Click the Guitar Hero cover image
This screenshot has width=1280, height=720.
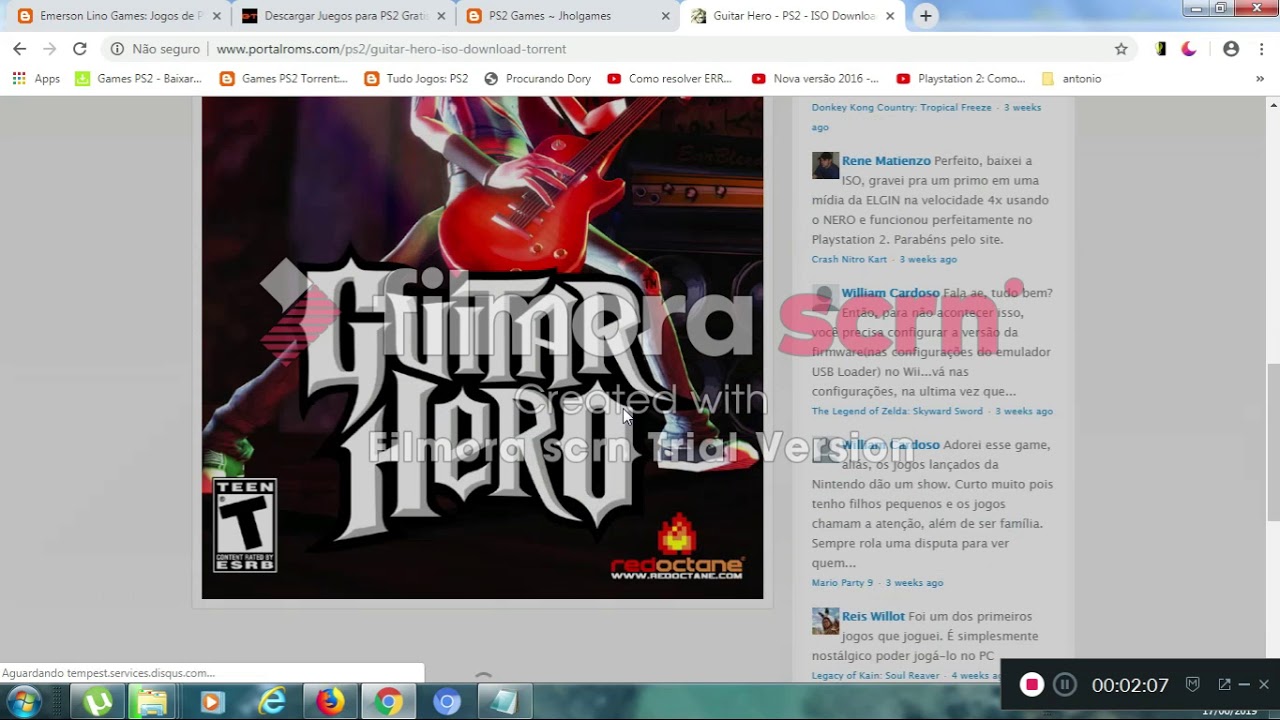[482, 347]
